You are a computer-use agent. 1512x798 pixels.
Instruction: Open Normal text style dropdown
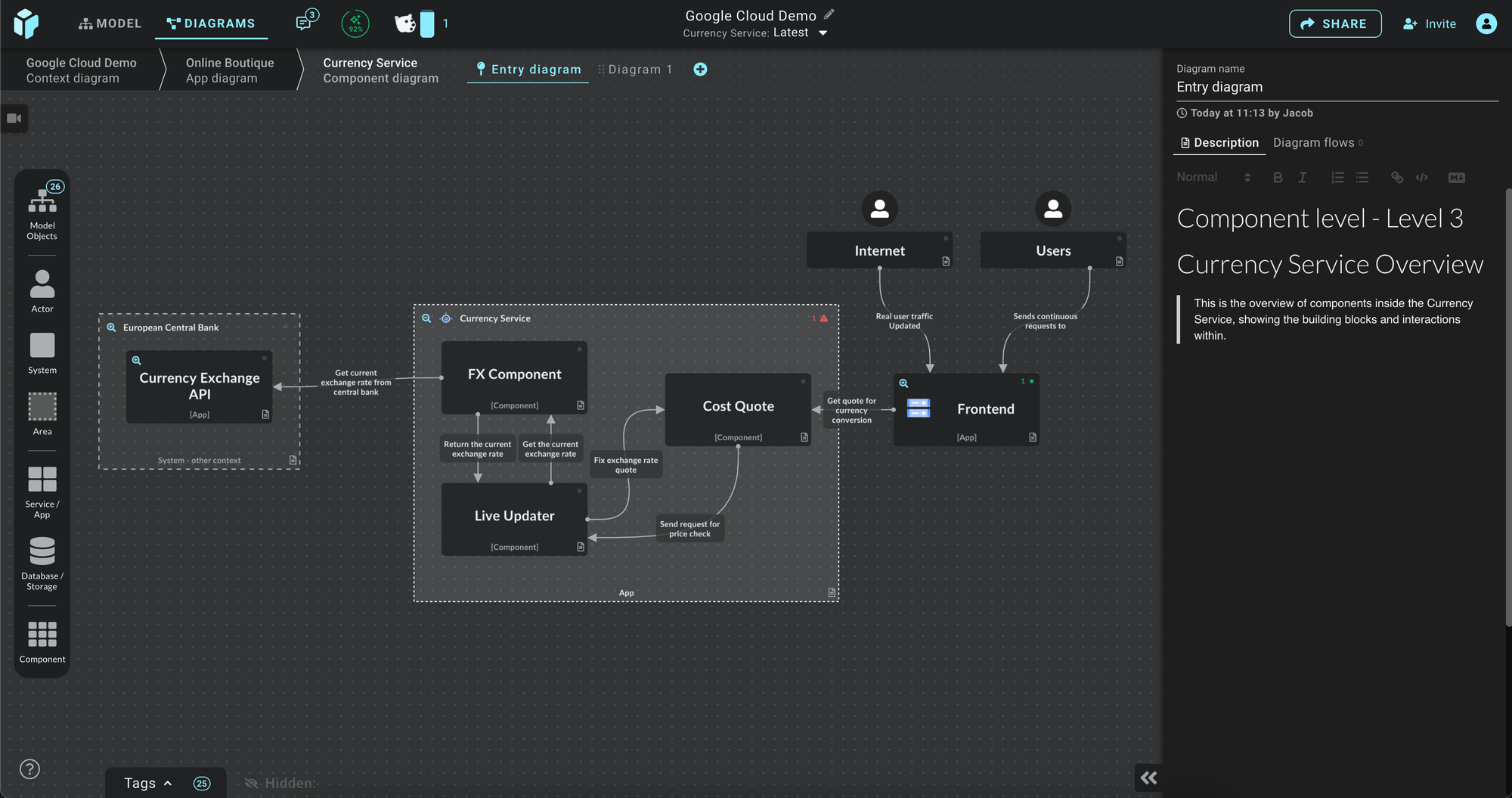1213,177
